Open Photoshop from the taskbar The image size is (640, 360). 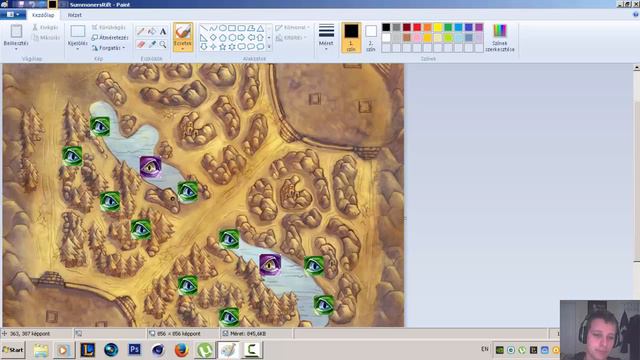tap(135, 350)
